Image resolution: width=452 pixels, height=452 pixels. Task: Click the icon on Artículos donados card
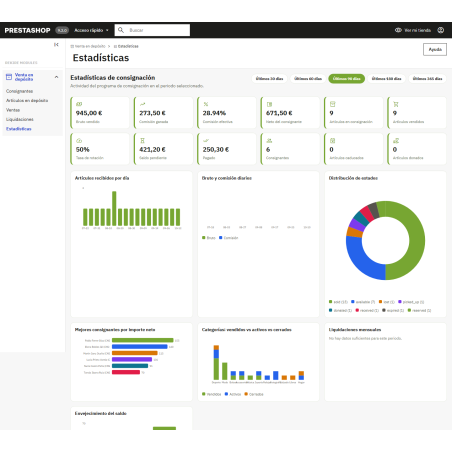[x=396, y=141]
